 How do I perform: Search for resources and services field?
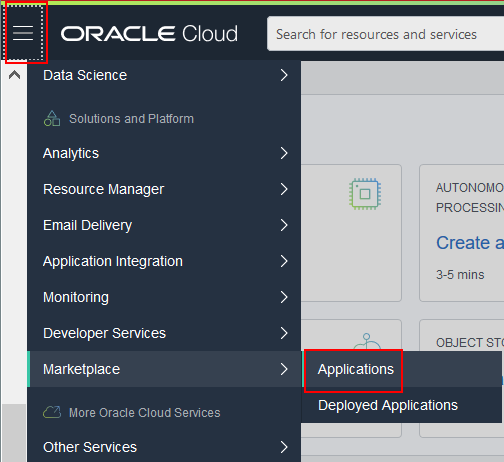coord(385,34)
